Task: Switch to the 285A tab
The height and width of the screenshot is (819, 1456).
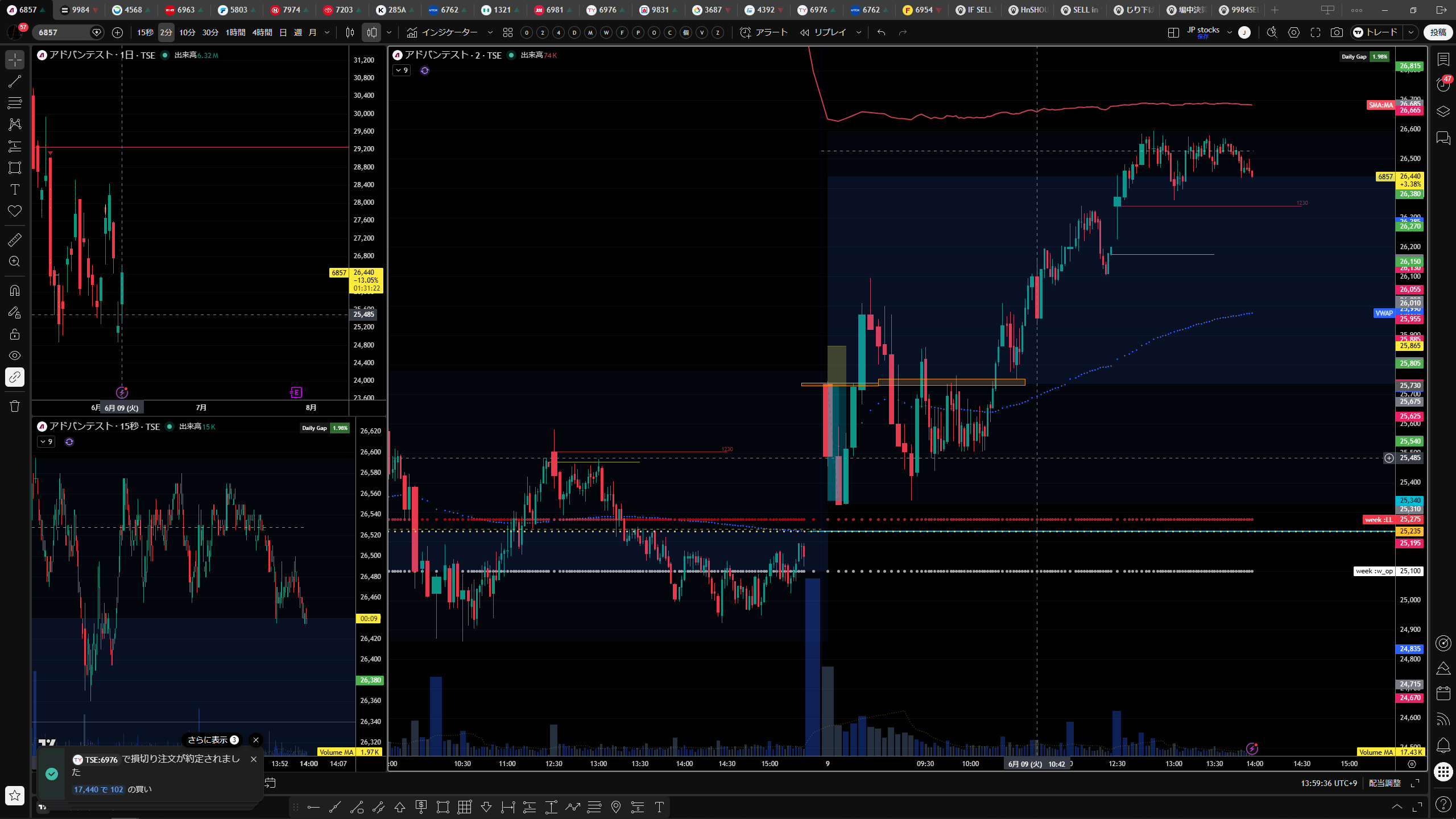Action: coord(396,10)
